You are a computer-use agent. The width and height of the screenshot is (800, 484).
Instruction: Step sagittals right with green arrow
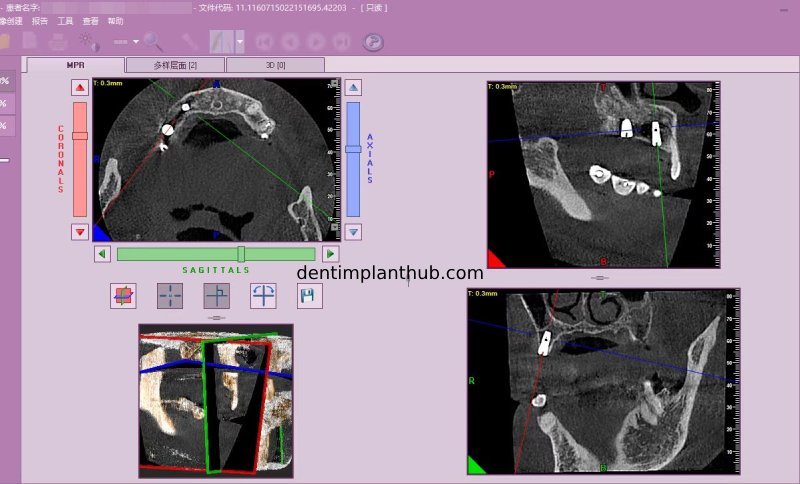[x=331, y=253]
